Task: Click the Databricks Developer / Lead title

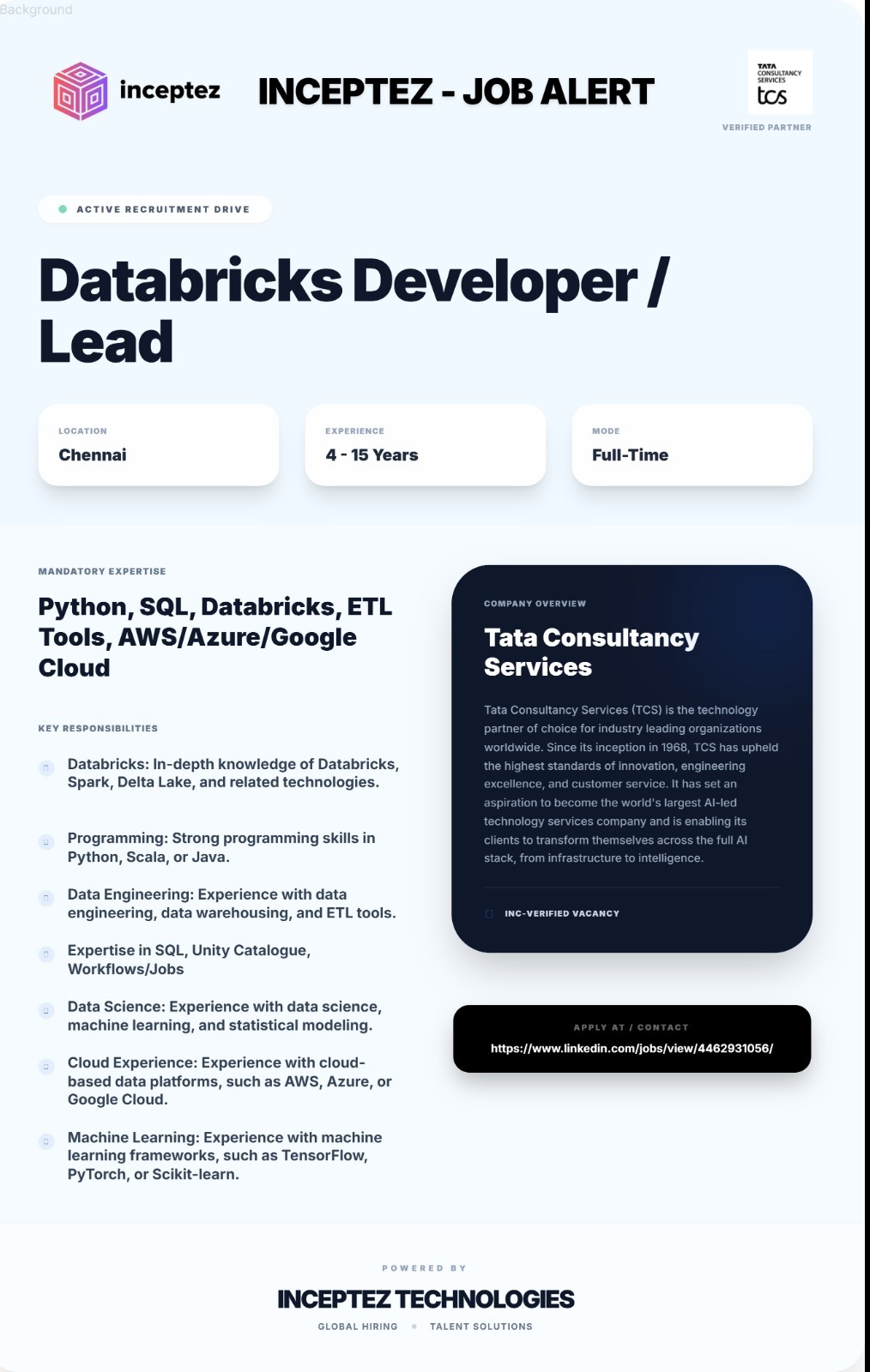Action: pos(353,310)
